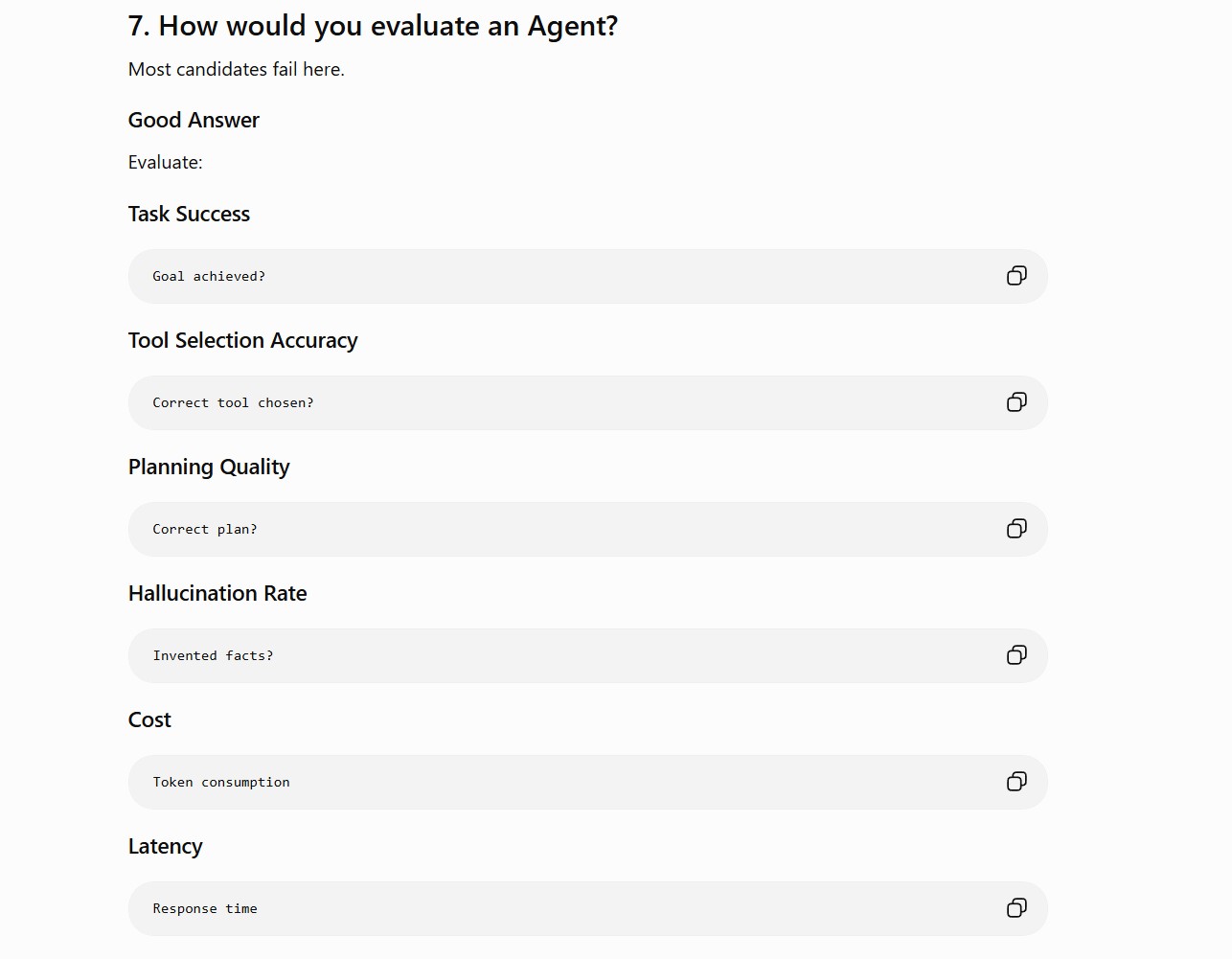Viewport: 1232px width, 959px height.
Task: Click the "Latency" heading
Action: point(165,846)
